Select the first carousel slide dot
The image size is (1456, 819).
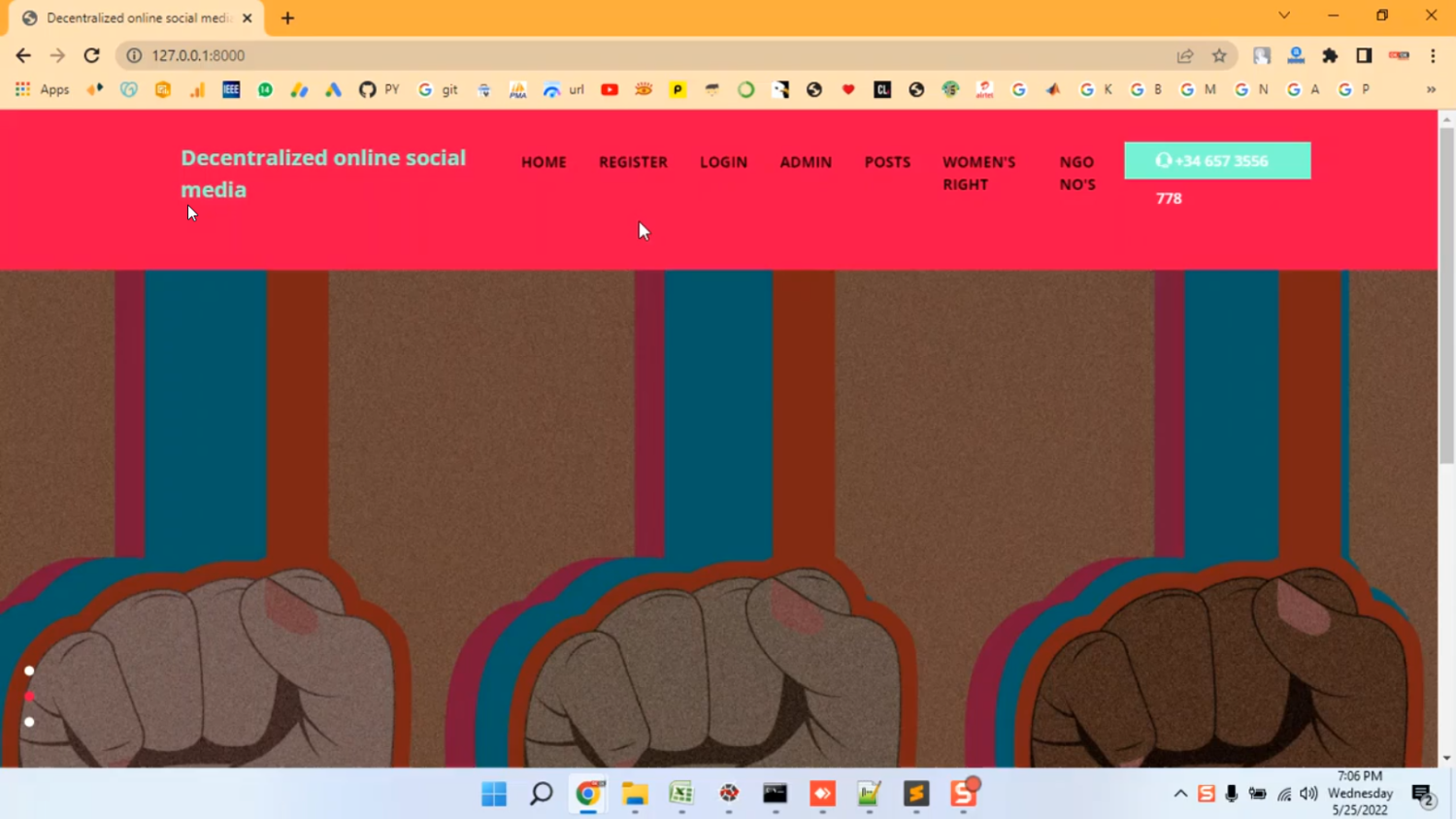pos(29,671)
